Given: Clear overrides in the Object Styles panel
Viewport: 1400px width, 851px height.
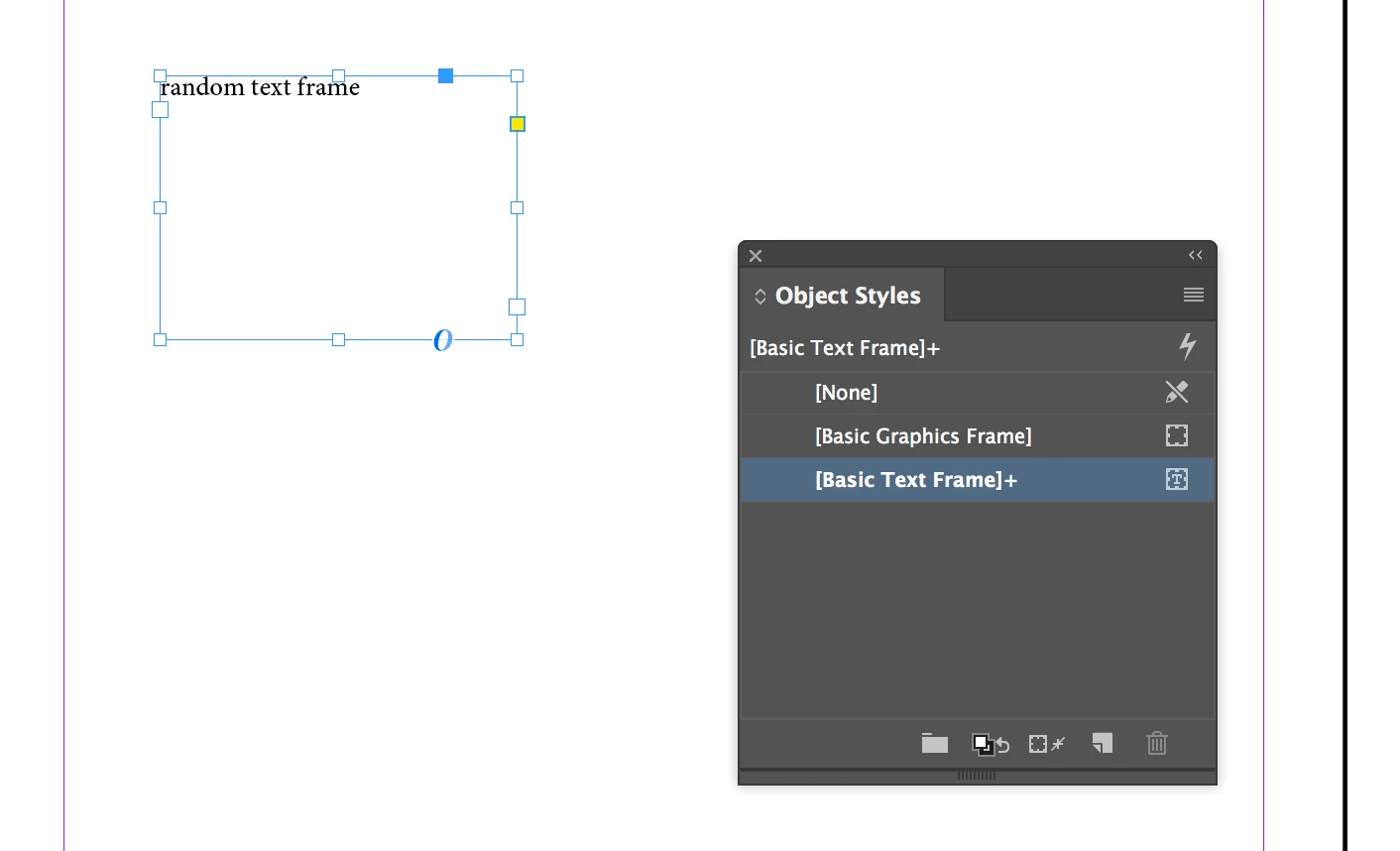Looking at the screenshot, I should point(1047,744).
